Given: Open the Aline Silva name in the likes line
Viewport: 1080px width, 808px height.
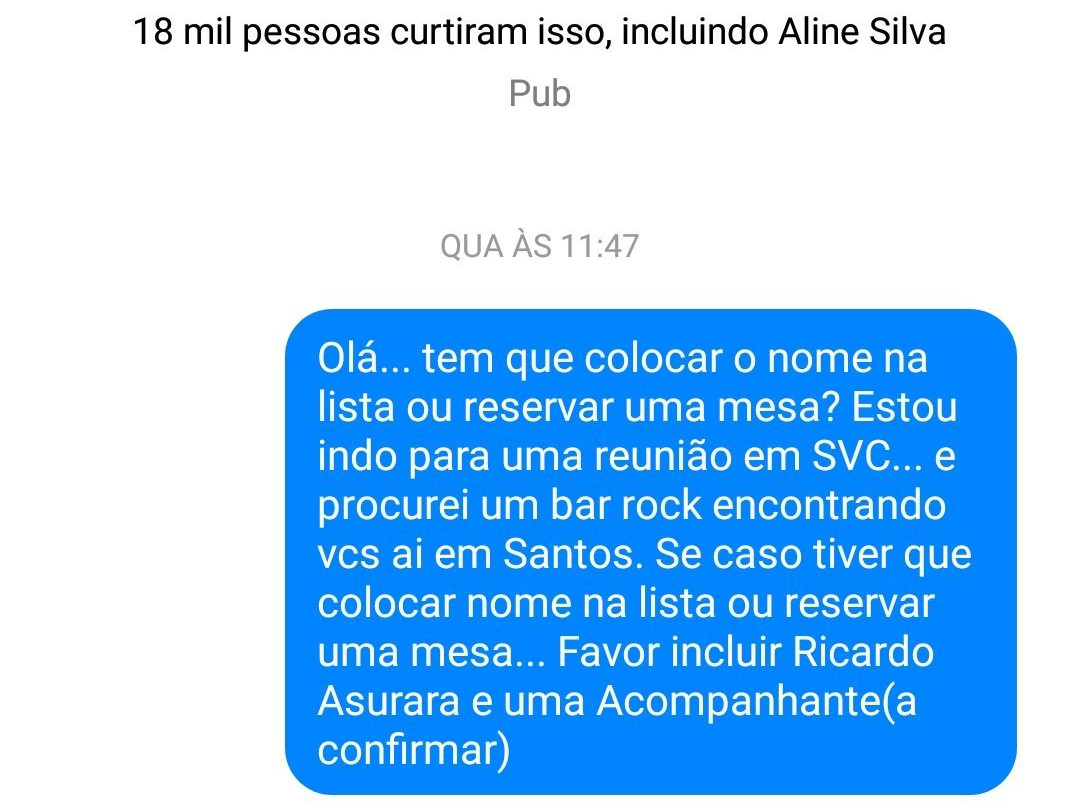Looking at the screenshot, I should (862, 32).
